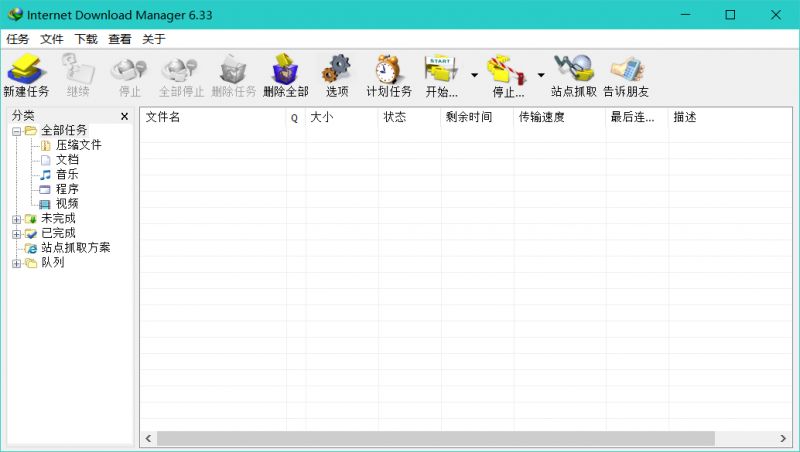This screenshot has height=452, width=800.
Task: Collapse the 全部任务 tree node
Action: [16, 131]
